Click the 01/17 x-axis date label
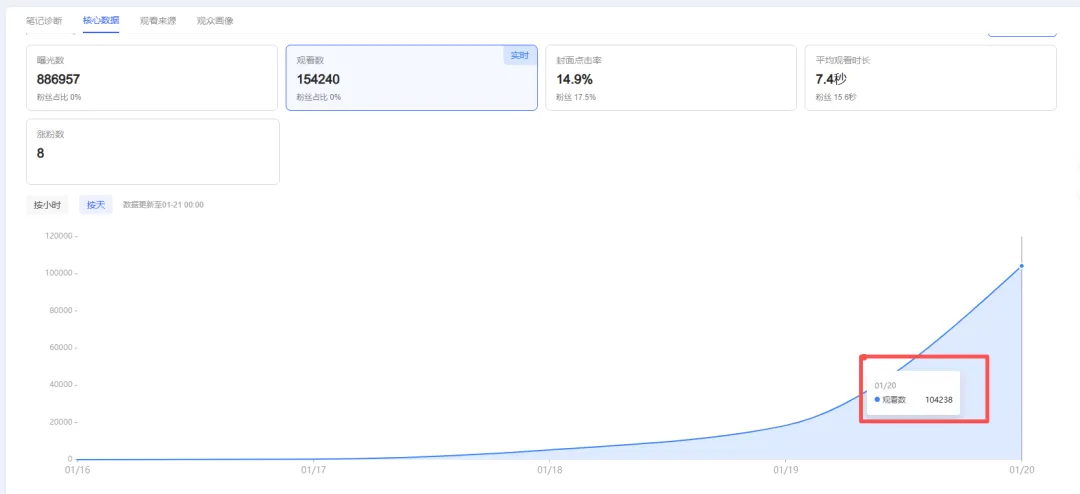1080x494 pixels. tap(313, 468)
